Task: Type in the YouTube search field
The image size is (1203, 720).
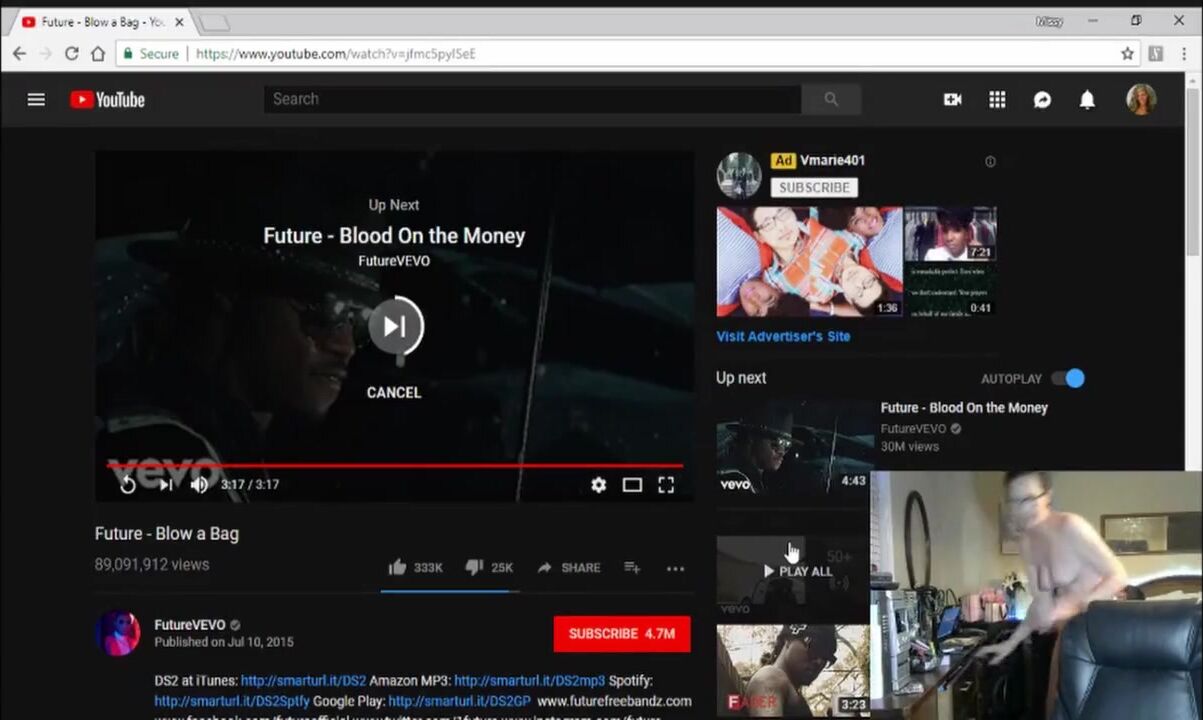Action: click(x=532, y=99)
